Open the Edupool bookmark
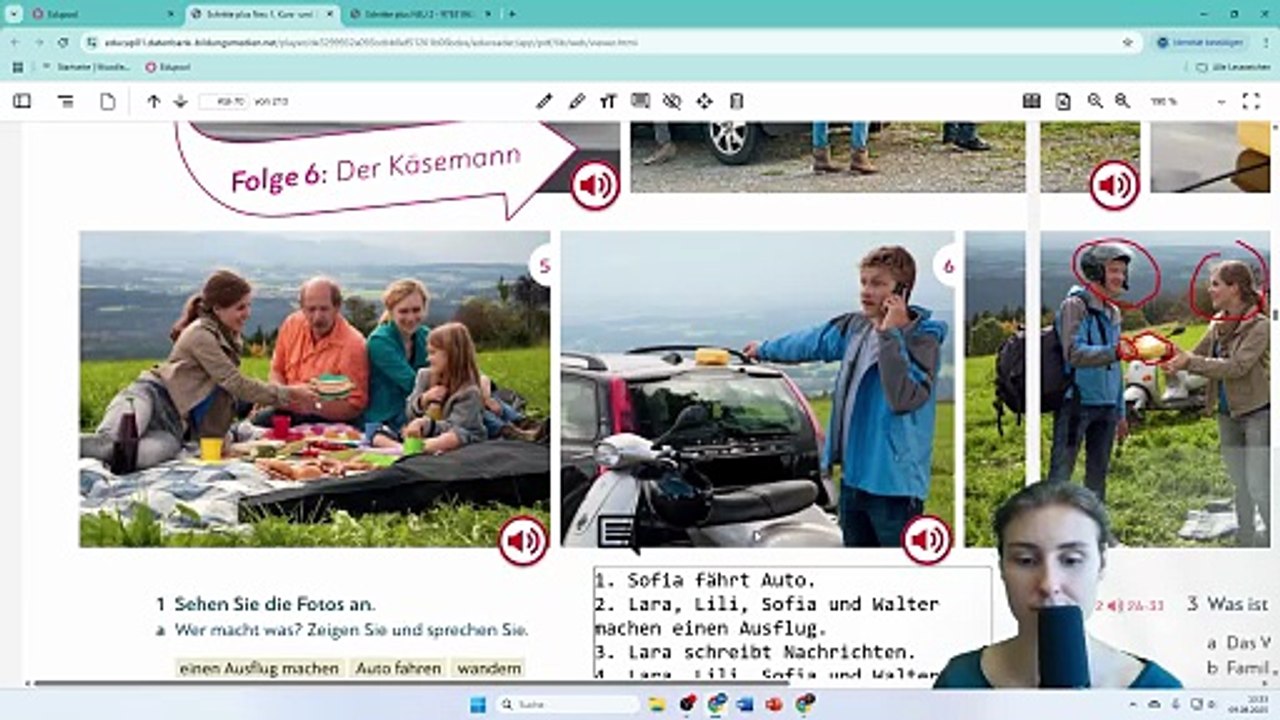 tap(166, 67)
